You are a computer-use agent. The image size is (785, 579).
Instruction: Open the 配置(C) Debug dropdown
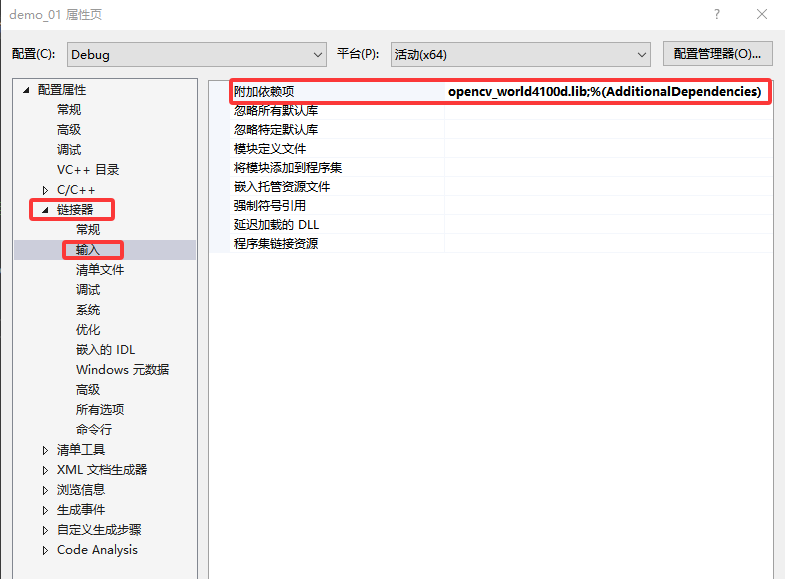(x=197, y=55)
